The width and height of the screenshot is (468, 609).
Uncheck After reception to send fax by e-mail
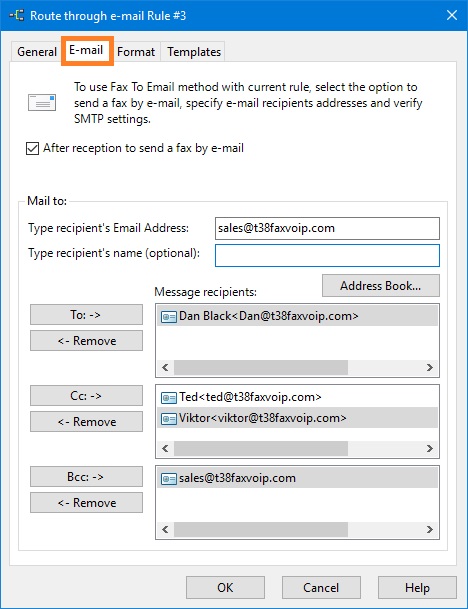pyautogui.click(x=33, y=148)
